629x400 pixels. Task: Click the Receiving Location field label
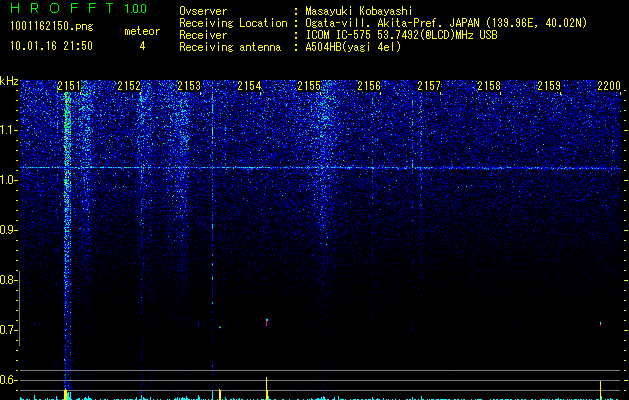coord(233,23)
